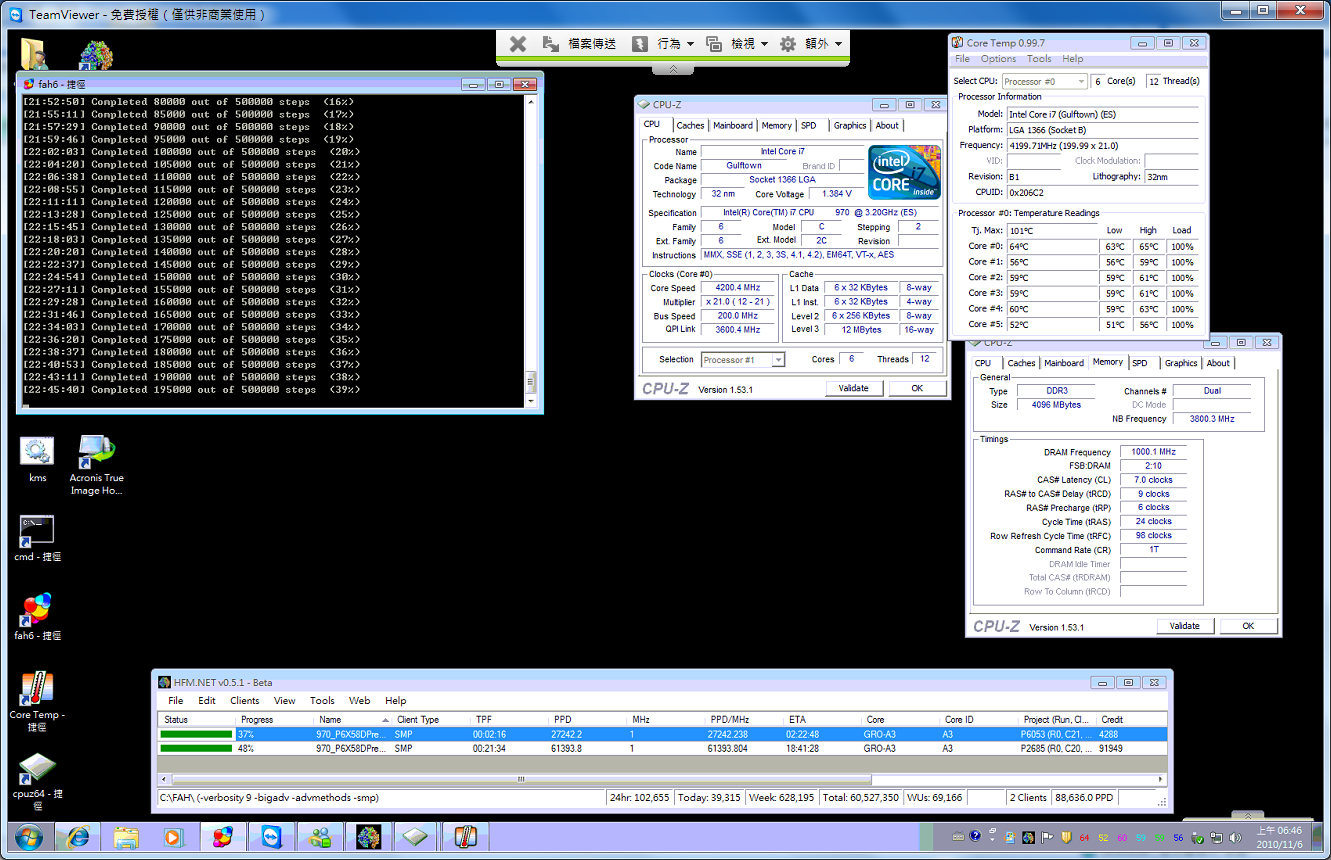Viewport: 1331px width, 860px height.
Task: Select the P2685 project row in HFM.NET
Action: click(x=663, y=748)
